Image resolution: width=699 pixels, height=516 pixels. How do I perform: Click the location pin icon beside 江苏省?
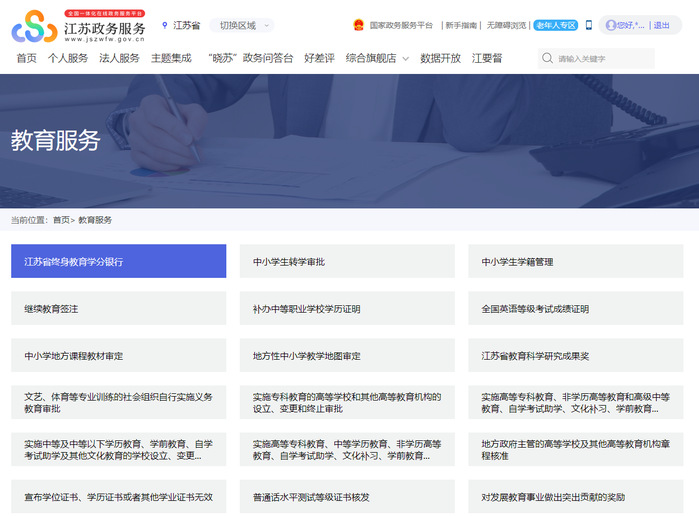[x=165, y=25]
